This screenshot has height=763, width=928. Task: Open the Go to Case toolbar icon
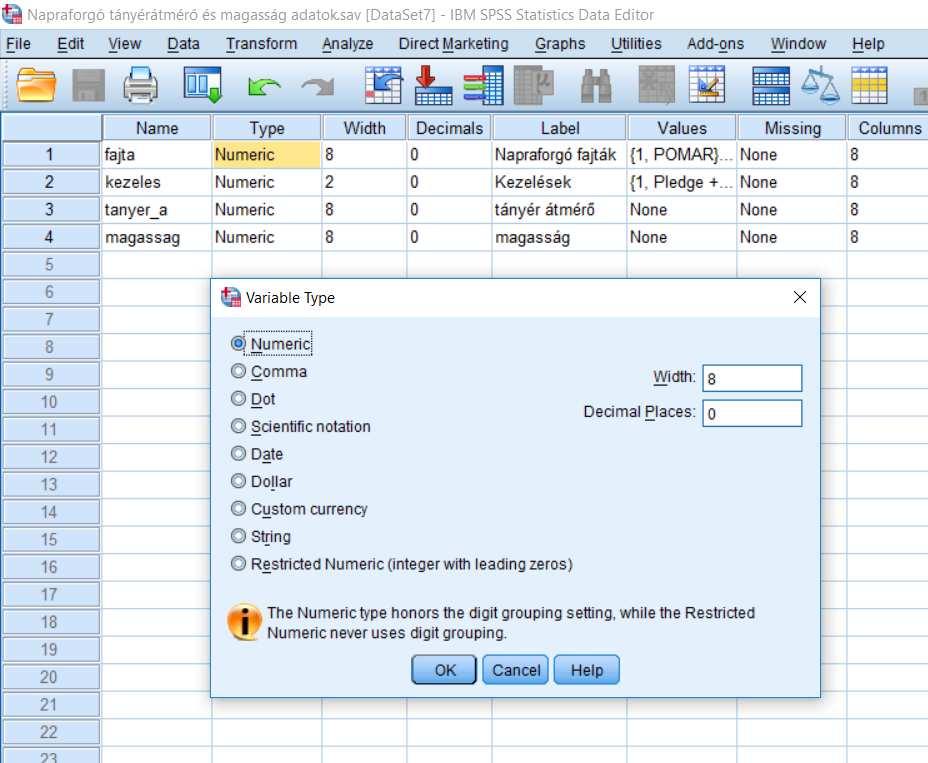tap(383, 85)
